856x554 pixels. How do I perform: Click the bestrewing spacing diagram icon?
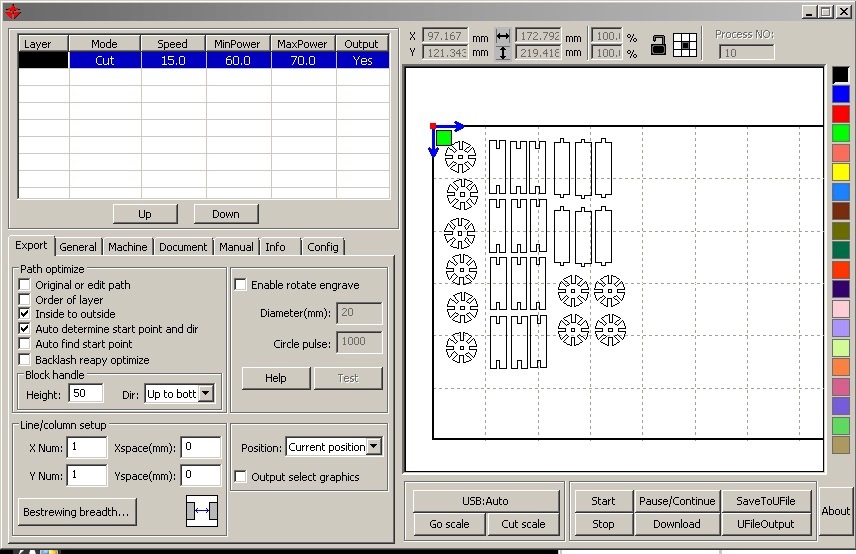point(202,511)
